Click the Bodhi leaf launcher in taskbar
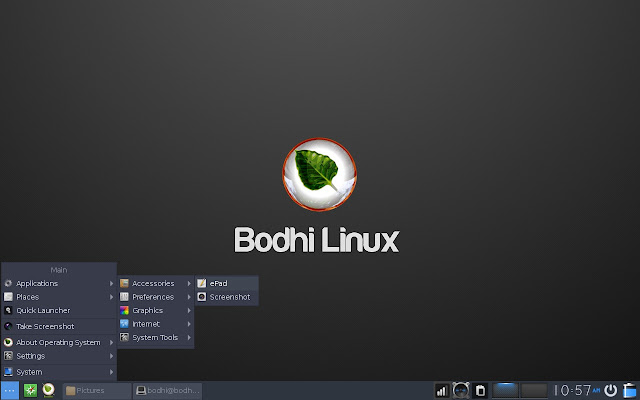The width and height of the screenshot is (640, 400). coord(49,390)
